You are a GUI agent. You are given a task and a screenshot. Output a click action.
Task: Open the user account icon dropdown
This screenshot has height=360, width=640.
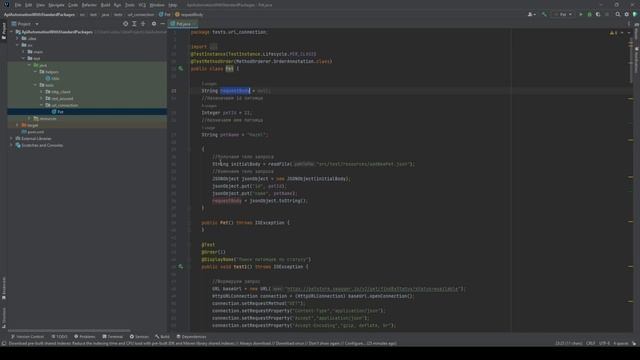[x=531, y=14]
